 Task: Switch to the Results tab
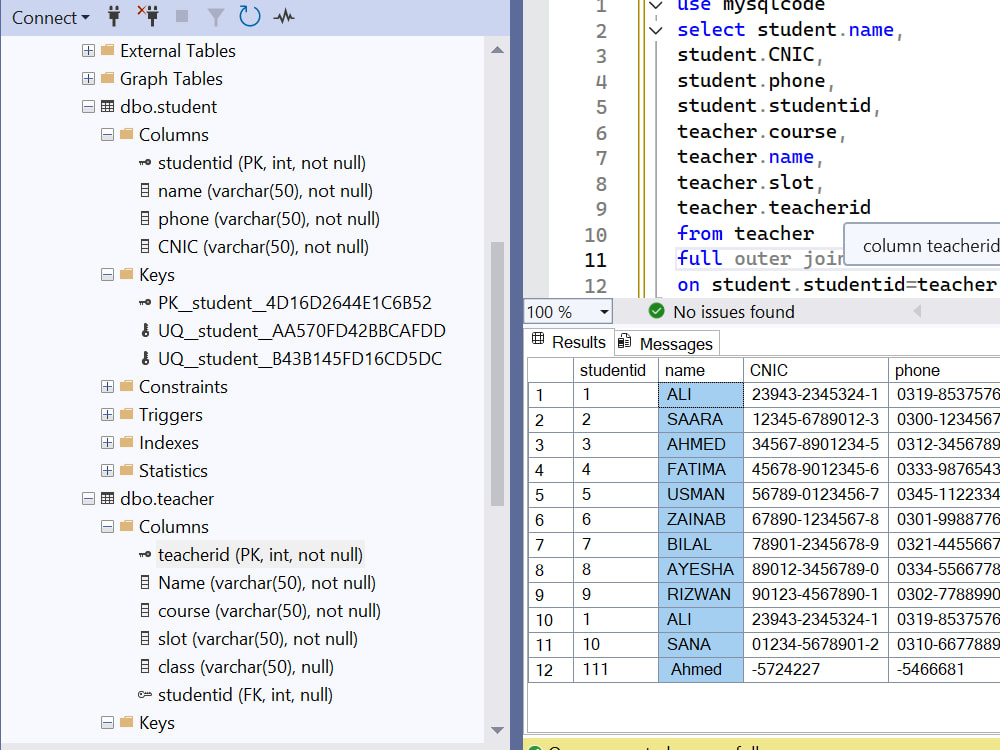pos(569,342)
